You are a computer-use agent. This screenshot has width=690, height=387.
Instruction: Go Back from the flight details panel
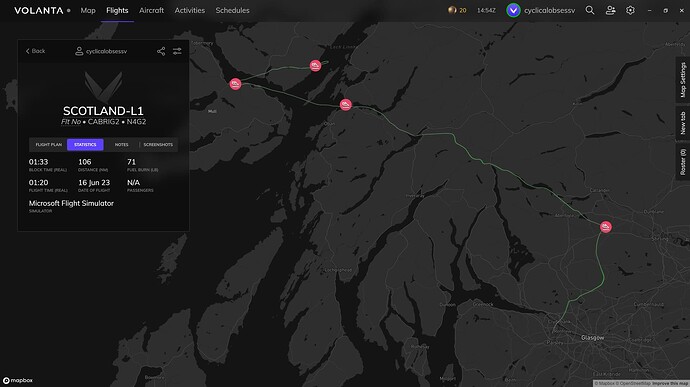(x=35, y=51)
